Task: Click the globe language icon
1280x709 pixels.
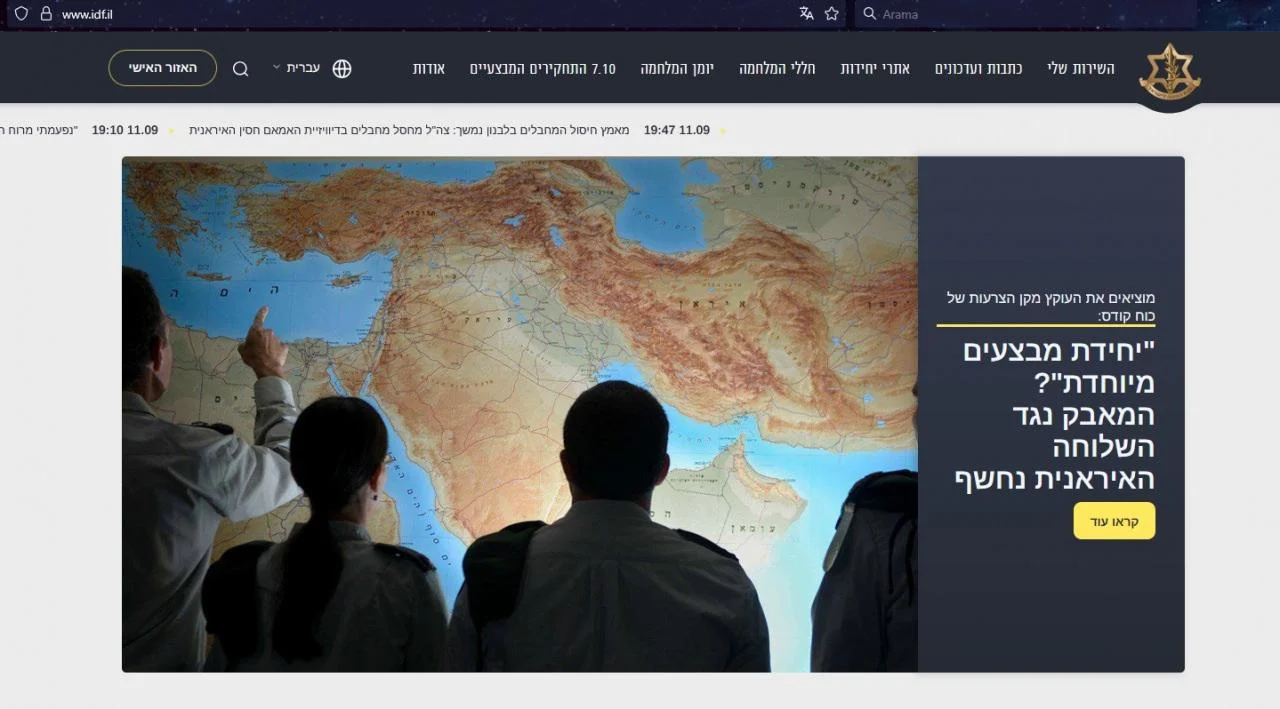Action: pos(342,69)
